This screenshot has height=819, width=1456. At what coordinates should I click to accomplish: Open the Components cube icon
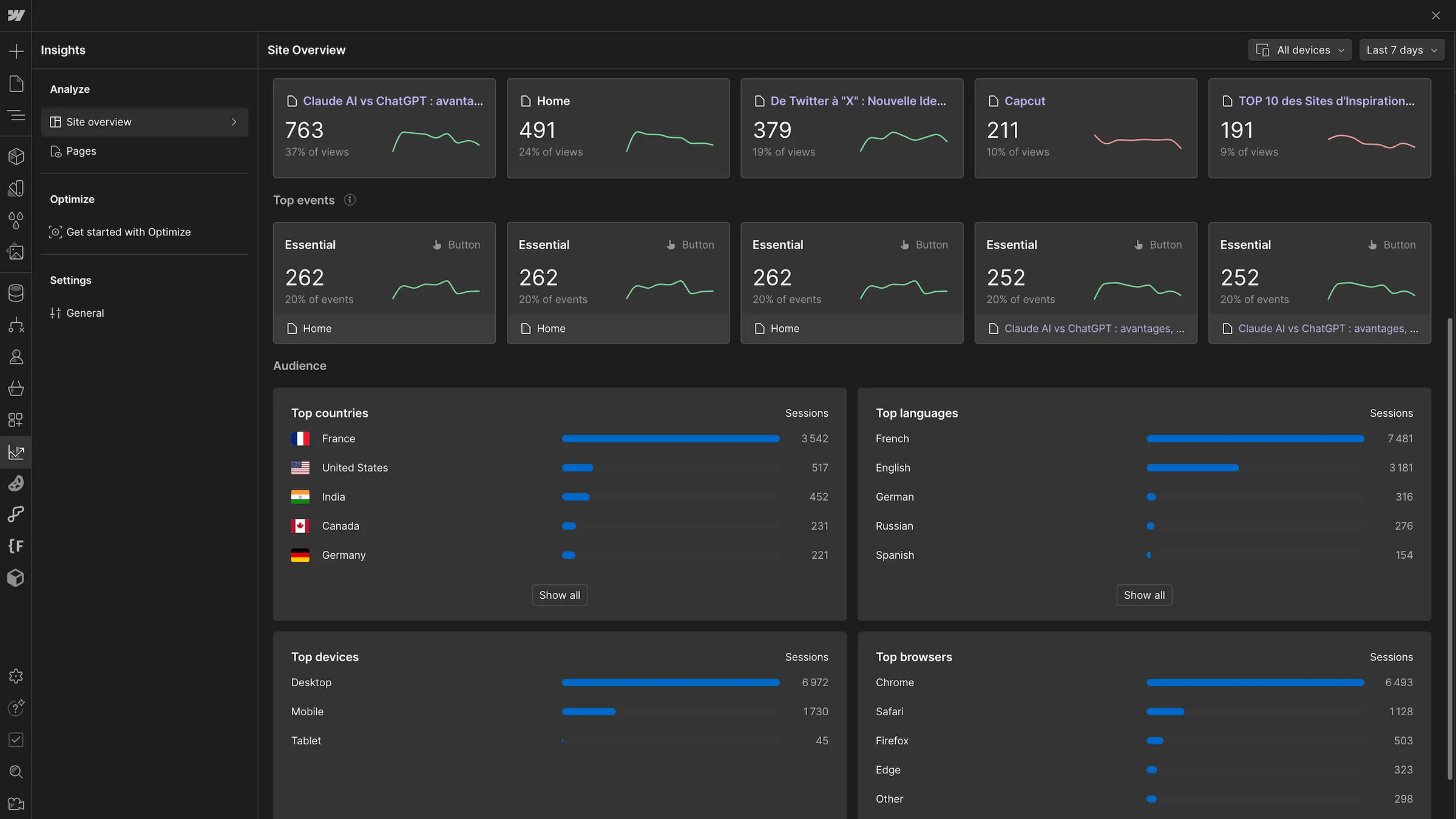(16, 157)
